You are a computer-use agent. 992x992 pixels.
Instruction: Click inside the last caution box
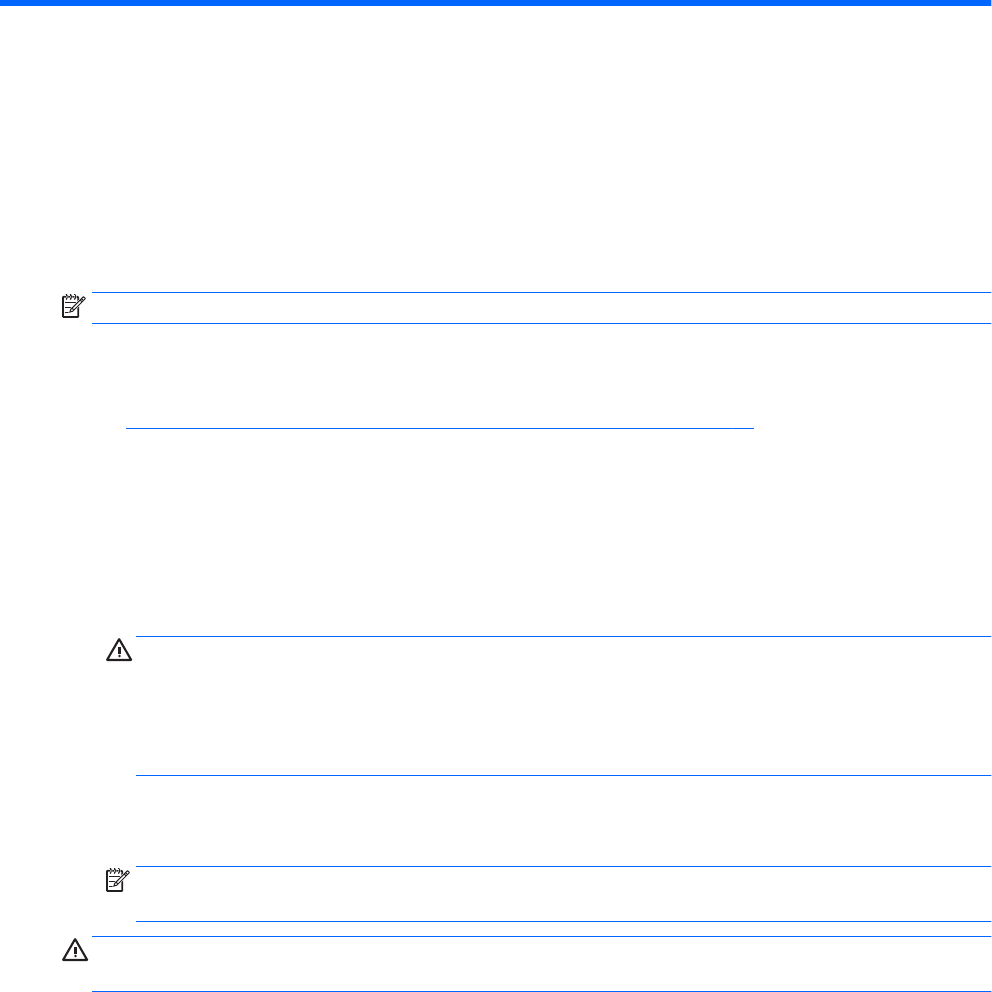point(540,964)
